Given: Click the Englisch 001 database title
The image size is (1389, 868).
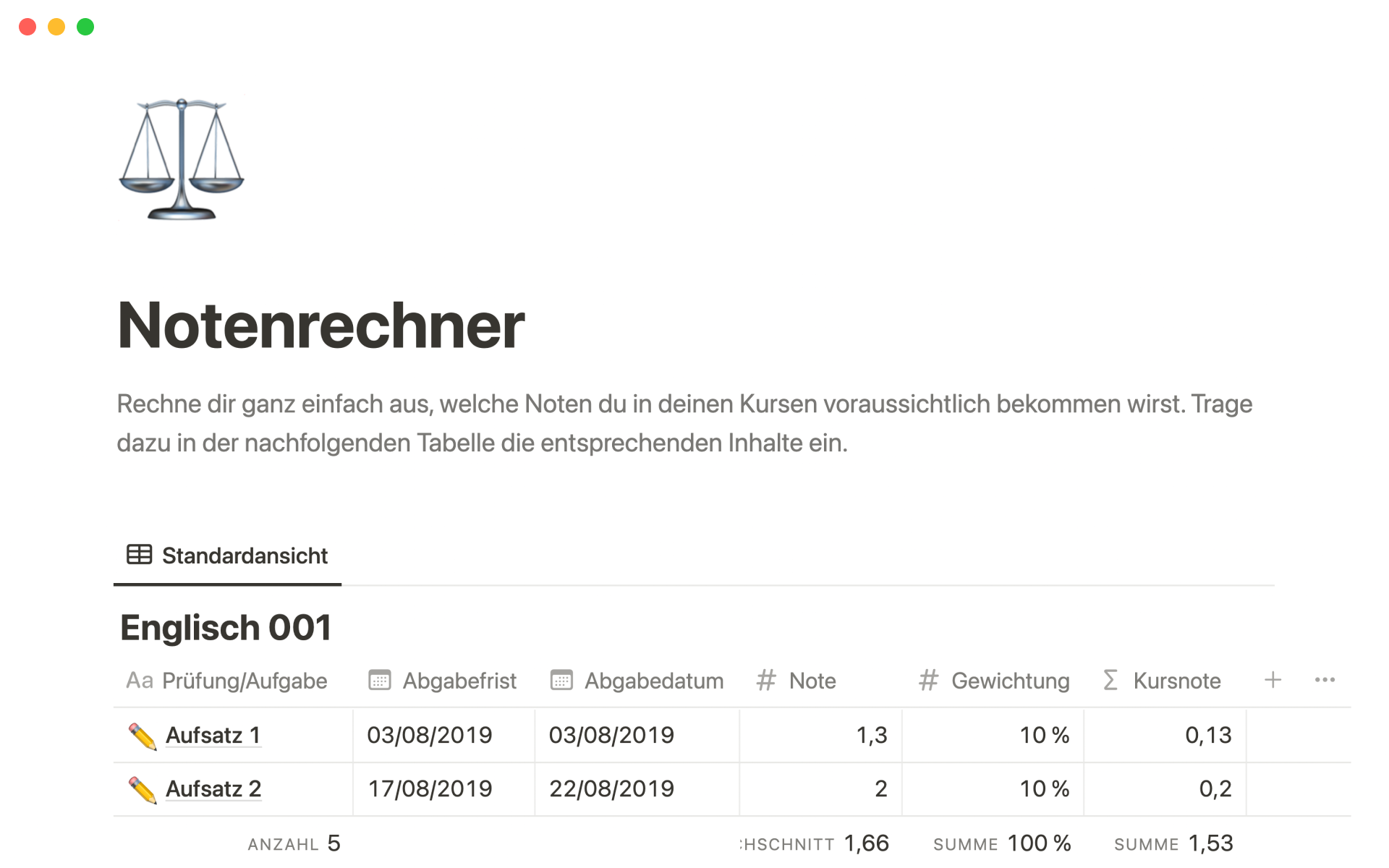Looking at the screenshot, I should click(x=226, y=627).
